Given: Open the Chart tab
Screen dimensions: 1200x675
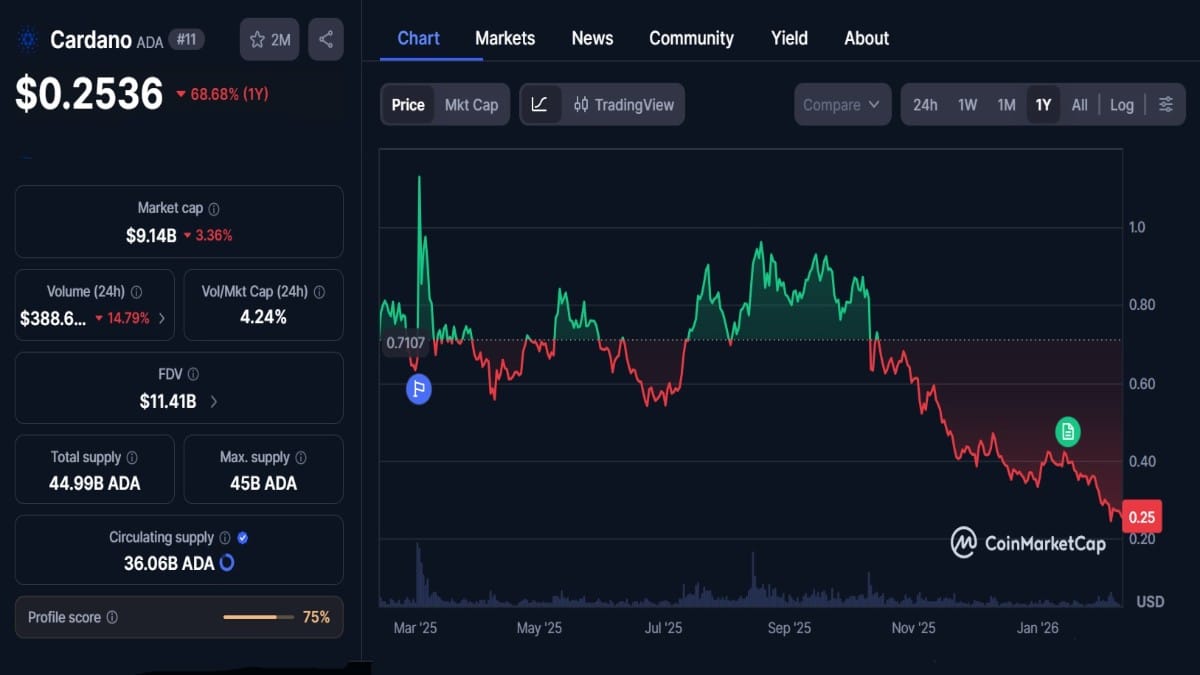Looking at the screenshot, I should point(418,38).
